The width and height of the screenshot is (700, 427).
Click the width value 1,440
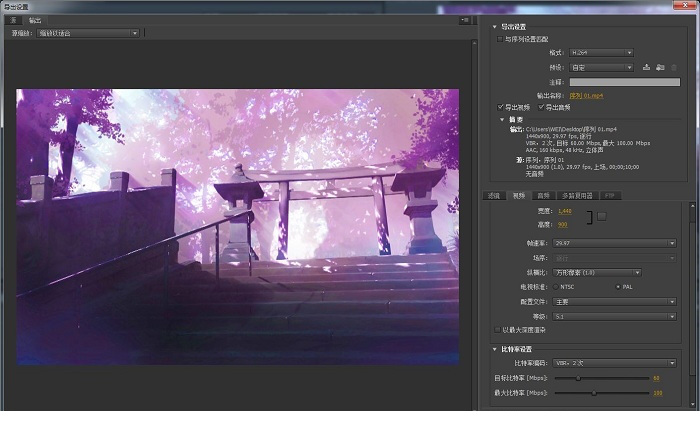pyautogui.click(x=565, y=211)
